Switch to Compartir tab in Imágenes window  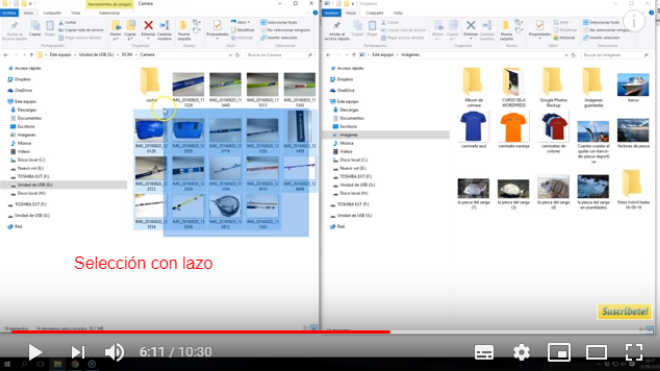[374, 13]
